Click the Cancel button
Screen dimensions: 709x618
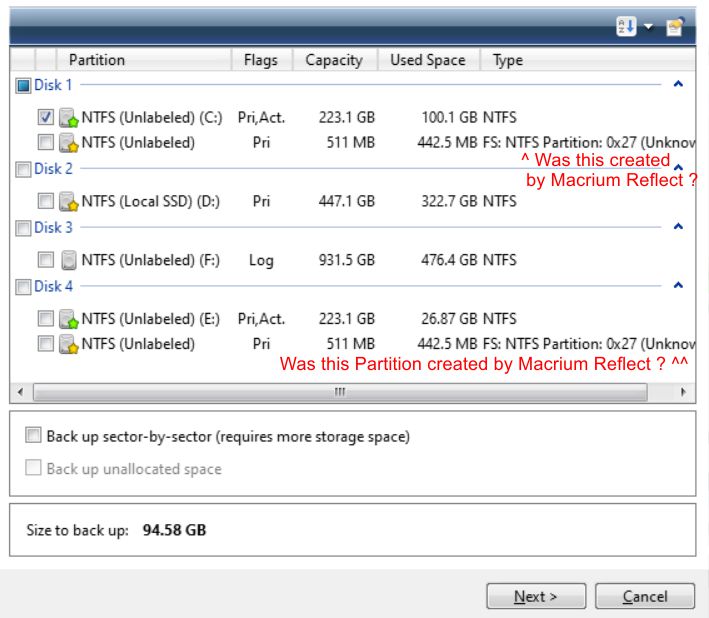[x=645, y=596]
